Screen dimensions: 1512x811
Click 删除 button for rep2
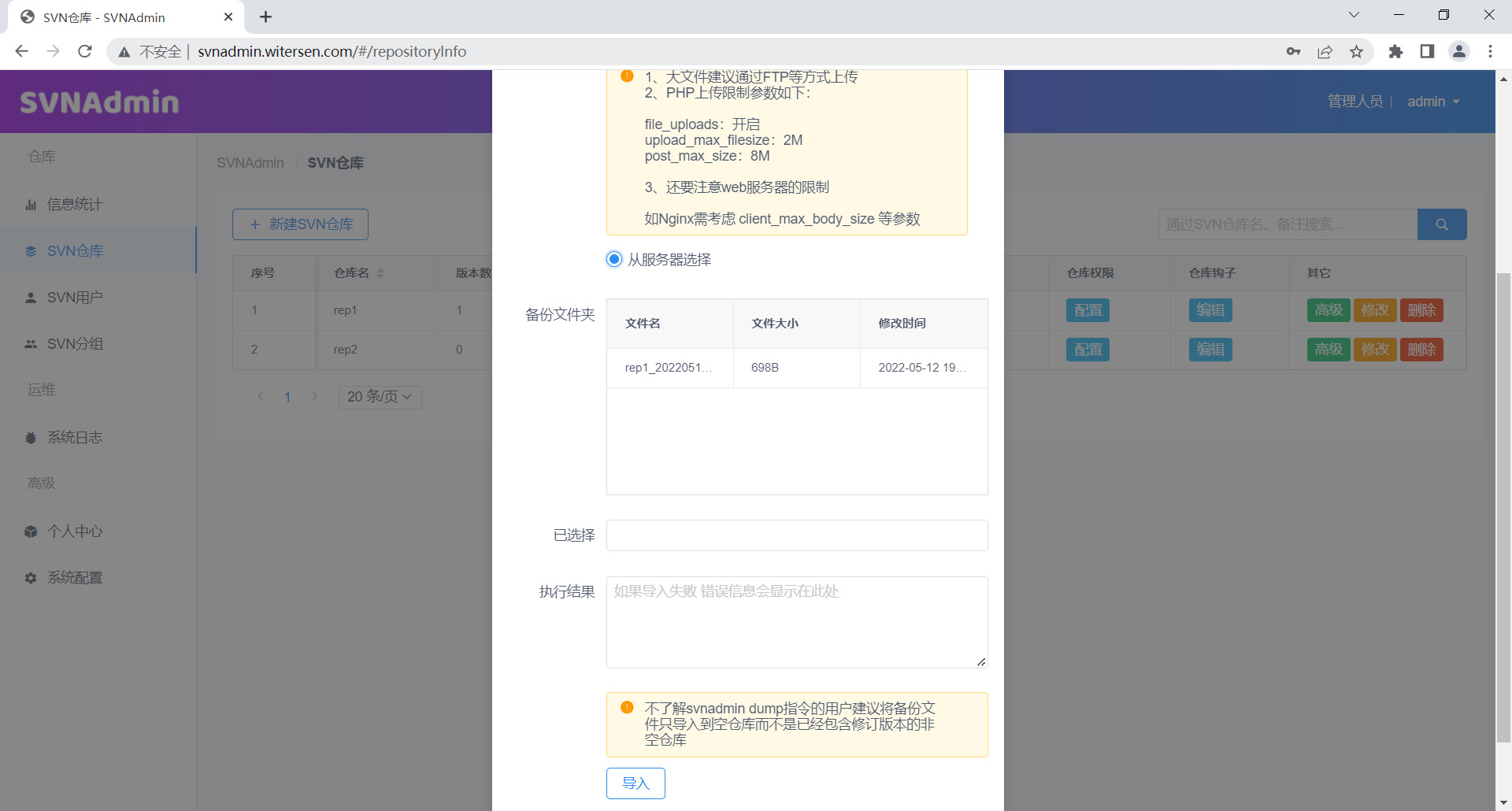[x=1421, y=350]
